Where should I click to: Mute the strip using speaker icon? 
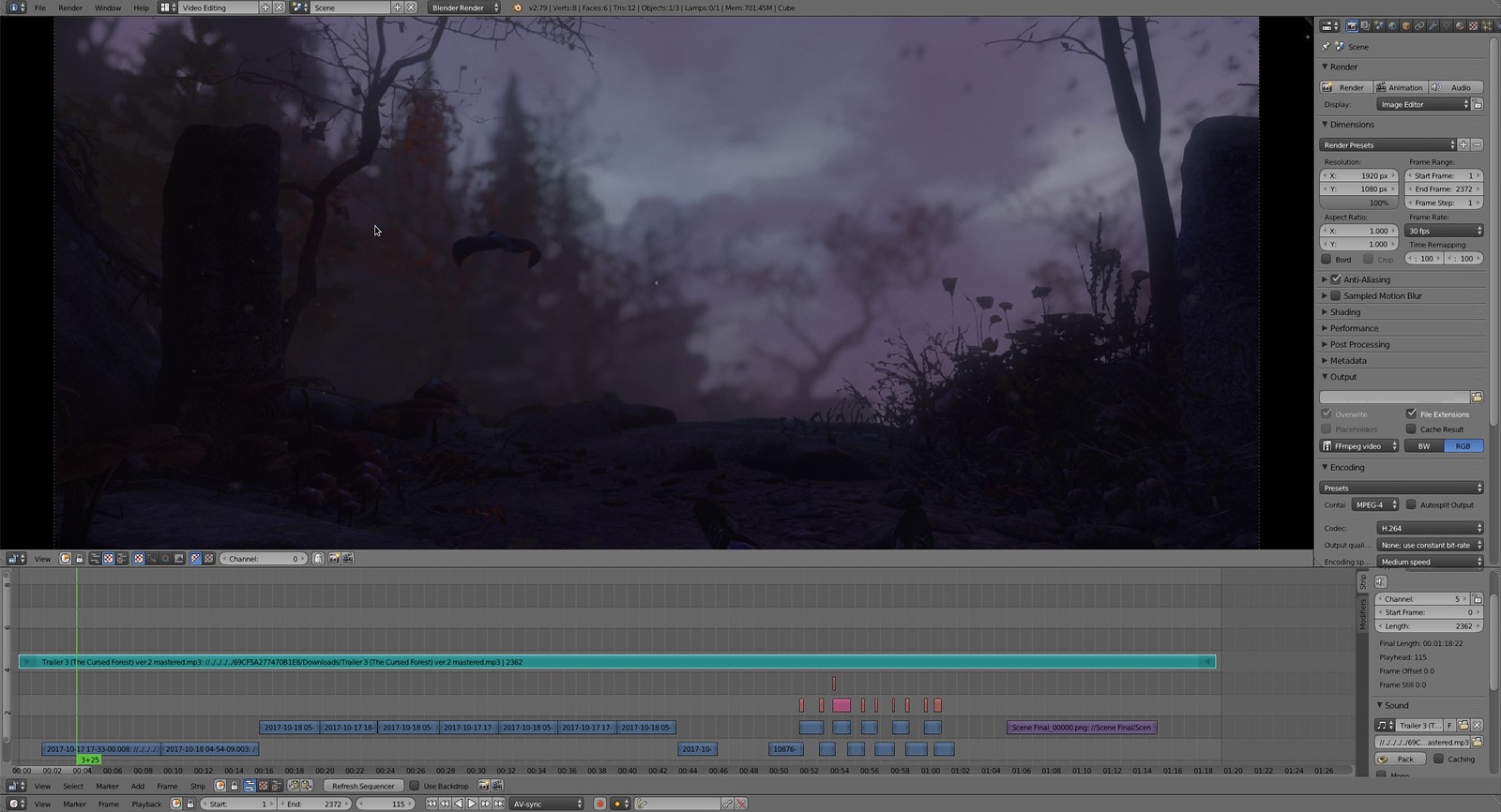tap(1381, 581)
